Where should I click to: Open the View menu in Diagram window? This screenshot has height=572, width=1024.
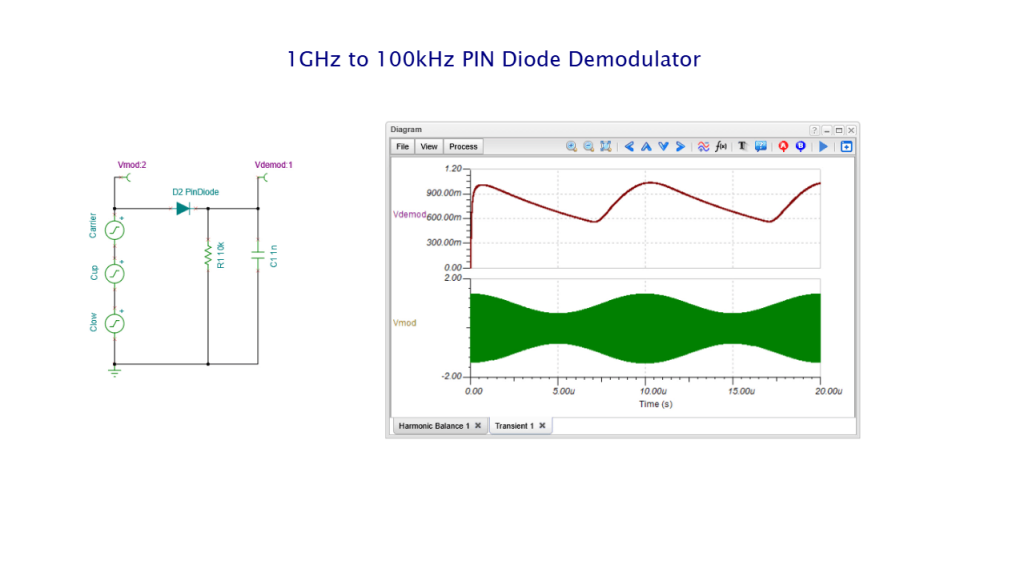tap(429, 146)
